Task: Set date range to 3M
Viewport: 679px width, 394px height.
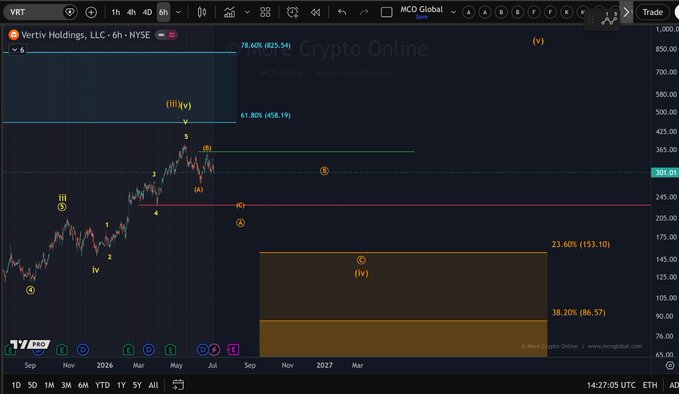Action: point(66,385)
